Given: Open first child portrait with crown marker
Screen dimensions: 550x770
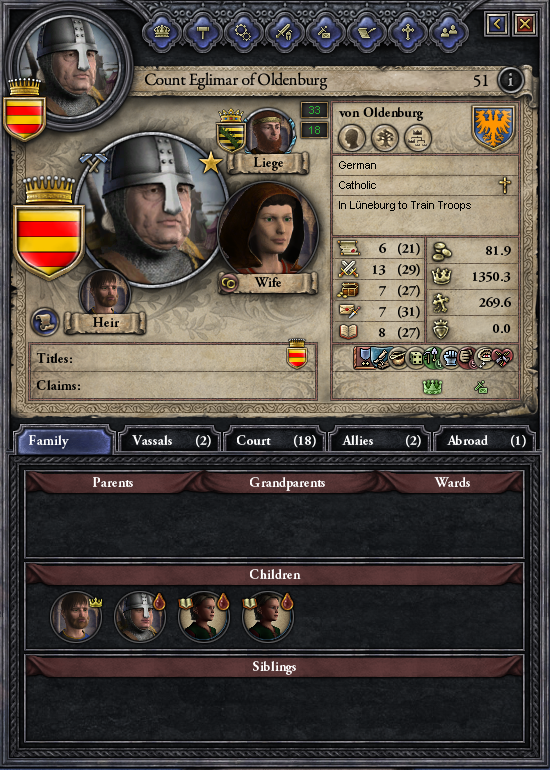Looking at the screenshot, I should click(x=76, y=617).
